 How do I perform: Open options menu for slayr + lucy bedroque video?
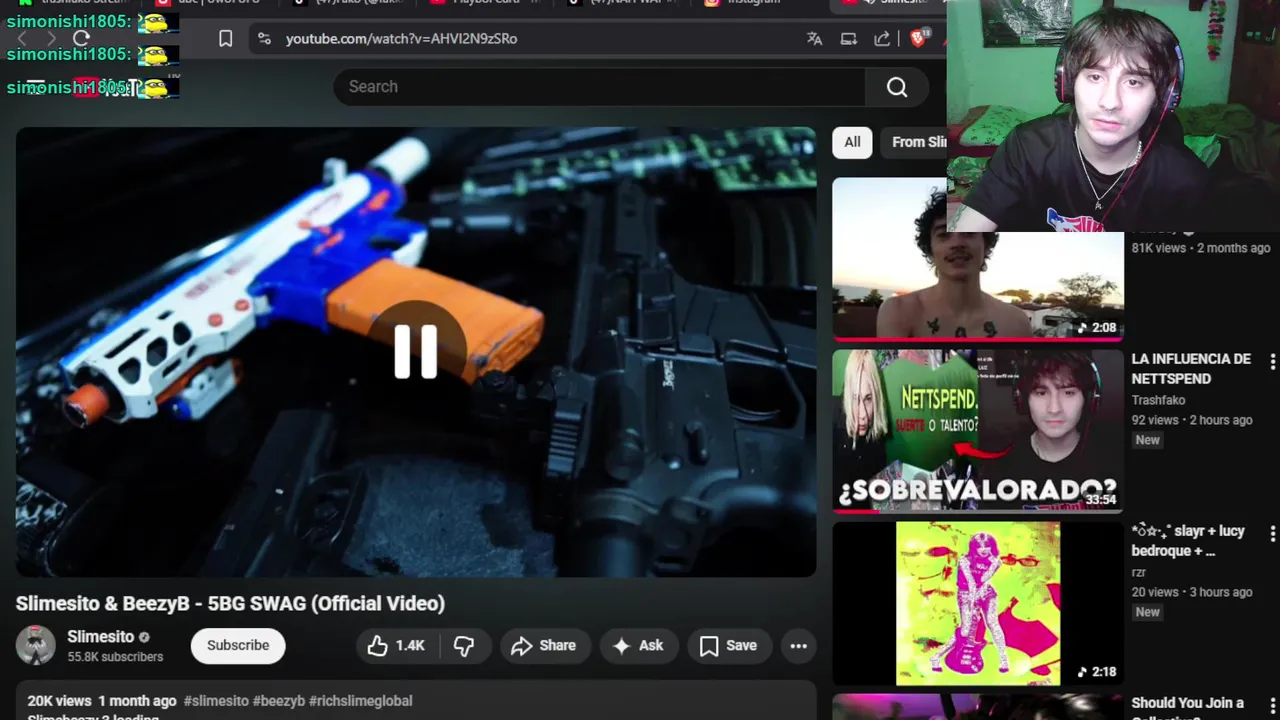1272,534
